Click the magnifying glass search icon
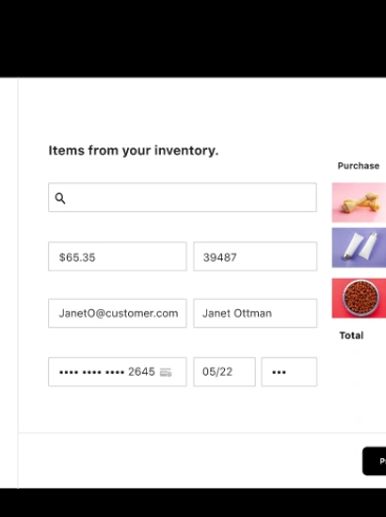 click(x=60, y=198)
